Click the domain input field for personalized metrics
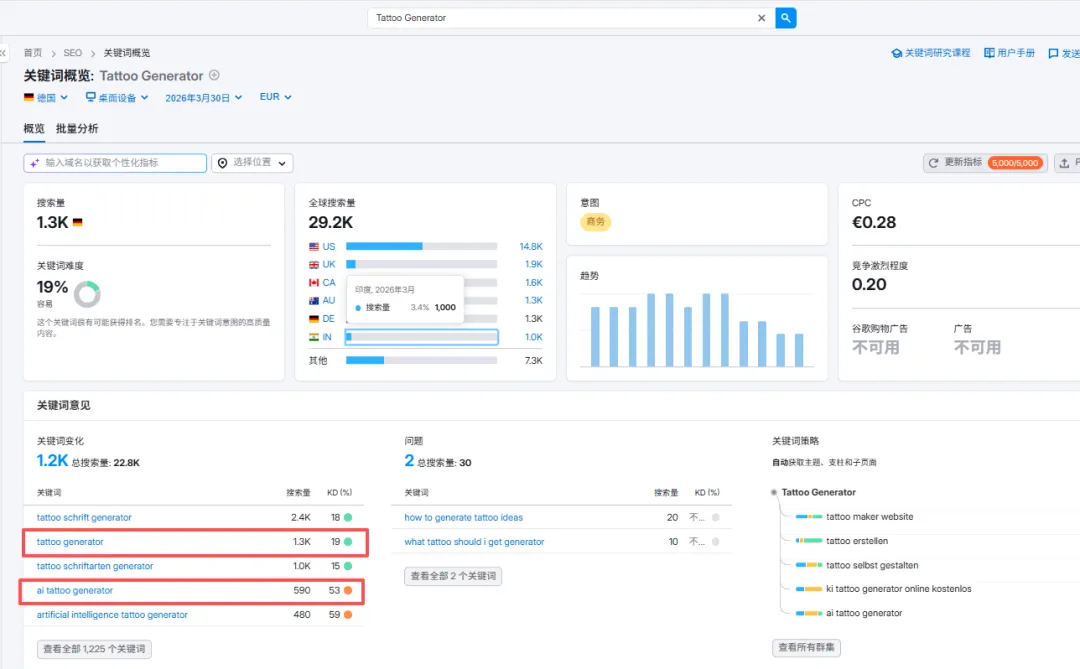This screenshot has height=669, width=1080. [115, 163]
